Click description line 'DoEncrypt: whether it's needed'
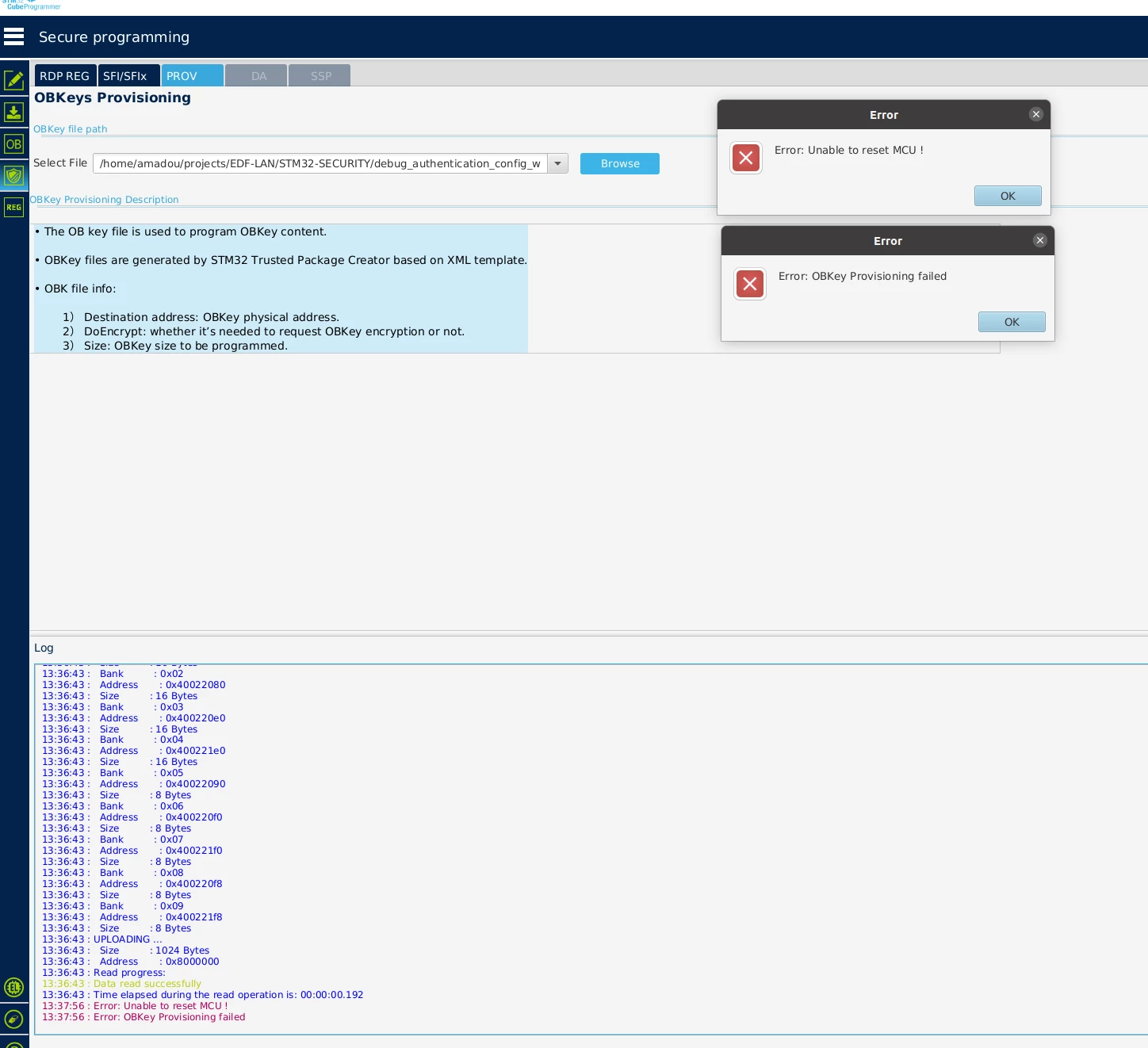The image size is (1148, 1048). tap(263, 331)
